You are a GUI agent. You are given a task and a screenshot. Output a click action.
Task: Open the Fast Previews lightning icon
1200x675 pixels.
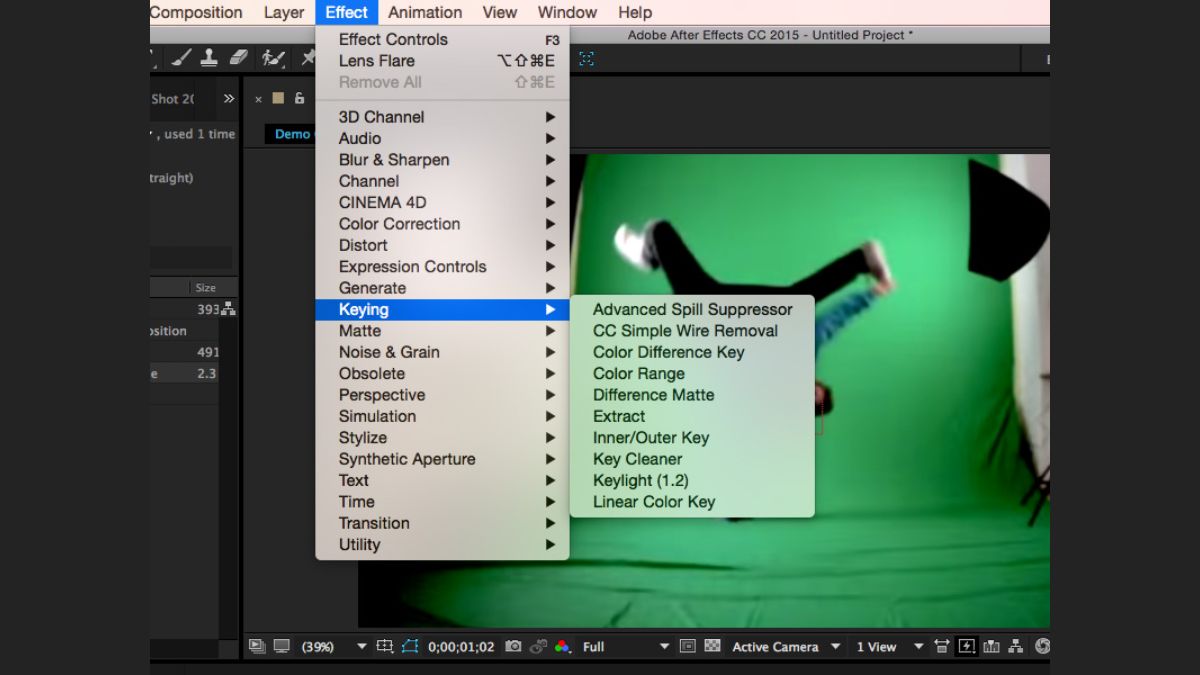tap(966, 647)
